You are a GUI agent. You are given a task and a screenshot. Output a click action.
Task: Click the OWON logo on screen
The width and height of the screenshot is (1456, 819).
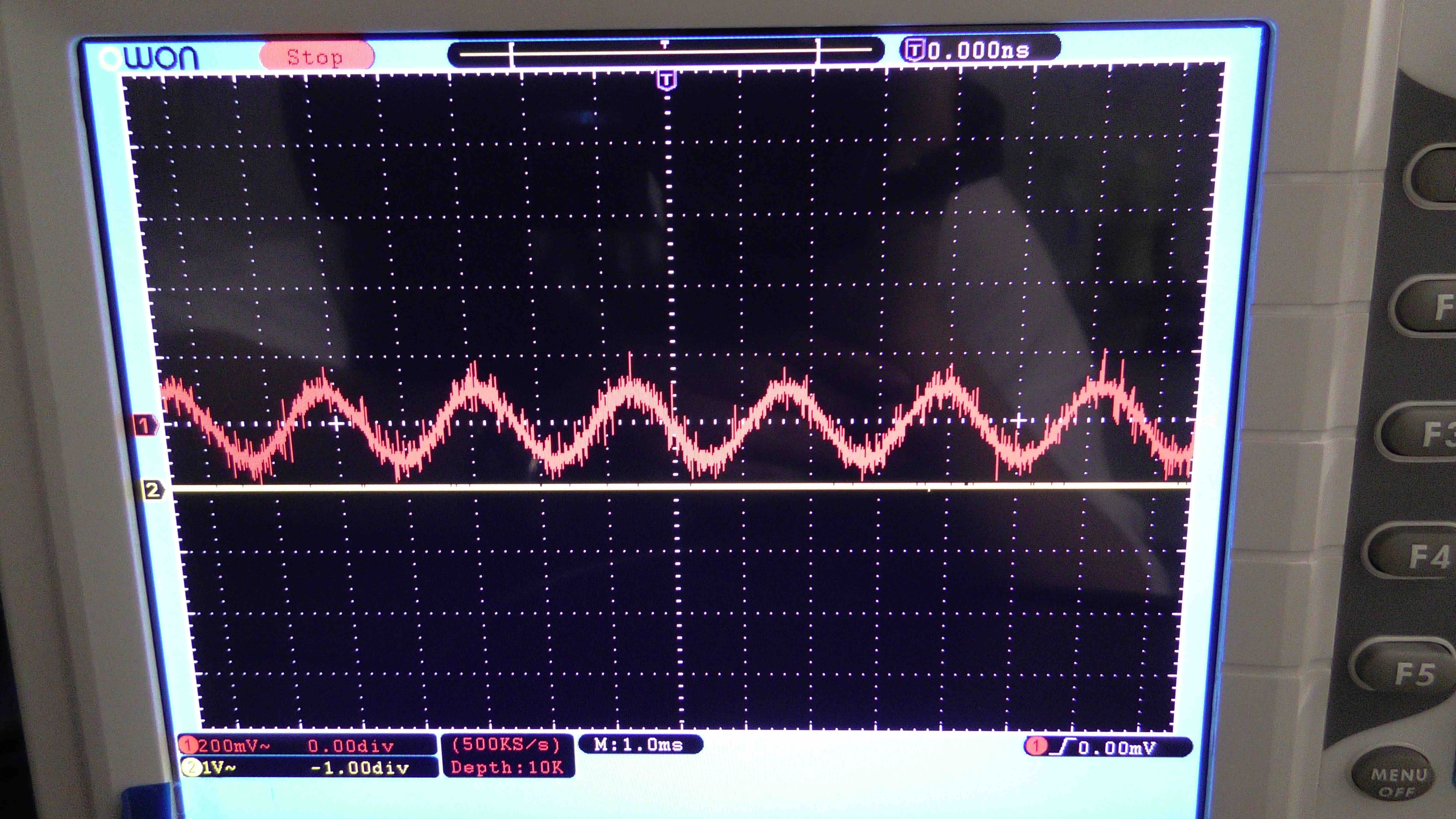(149, 58)
